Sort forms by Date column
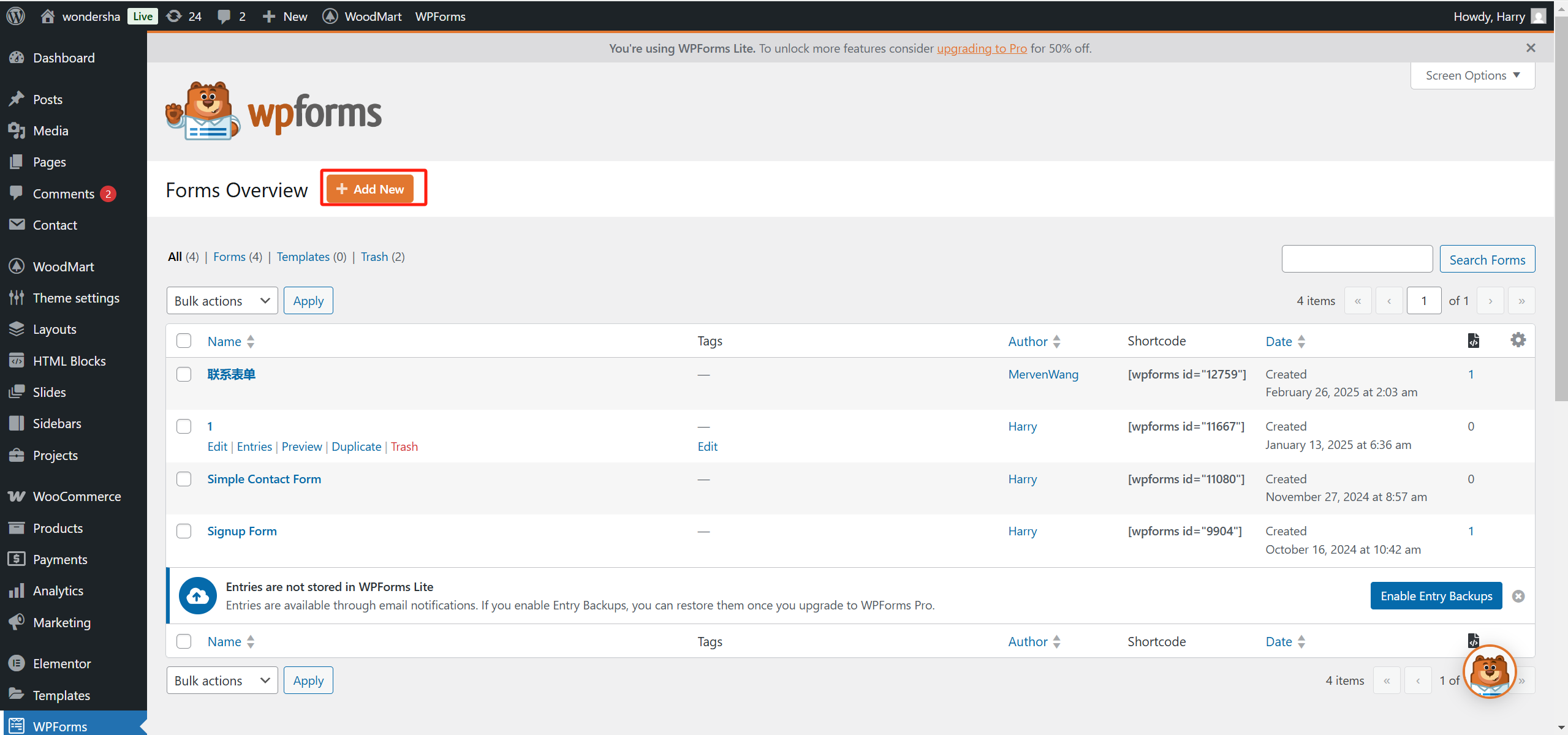 coord(1278,341)
